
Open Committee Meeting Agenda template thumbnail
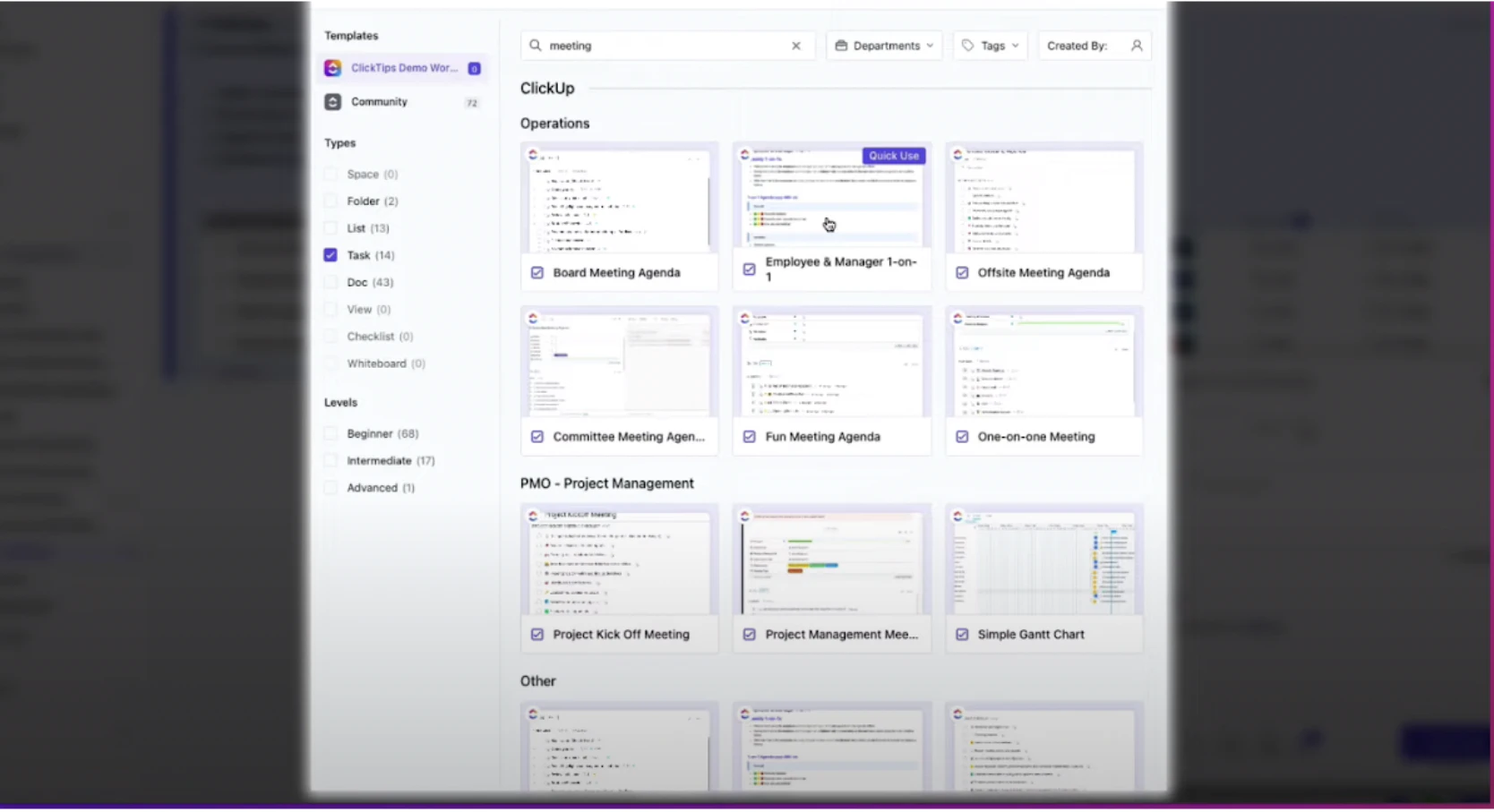[x=619, y=363]
